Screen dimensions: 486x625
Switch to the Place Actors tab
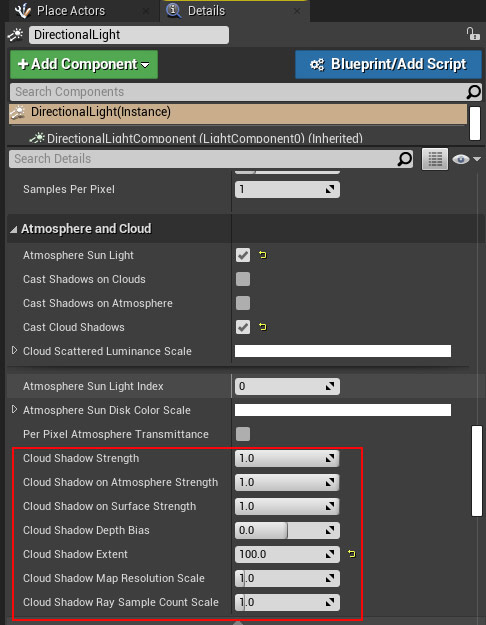coord(71,11)
